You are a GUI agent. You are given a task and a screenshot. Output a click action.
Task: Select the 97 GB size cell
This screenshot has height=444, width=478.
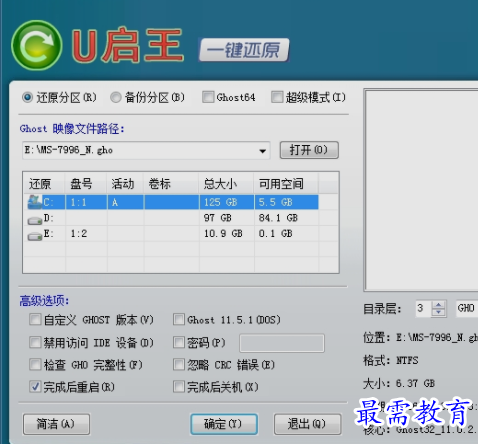226,218
